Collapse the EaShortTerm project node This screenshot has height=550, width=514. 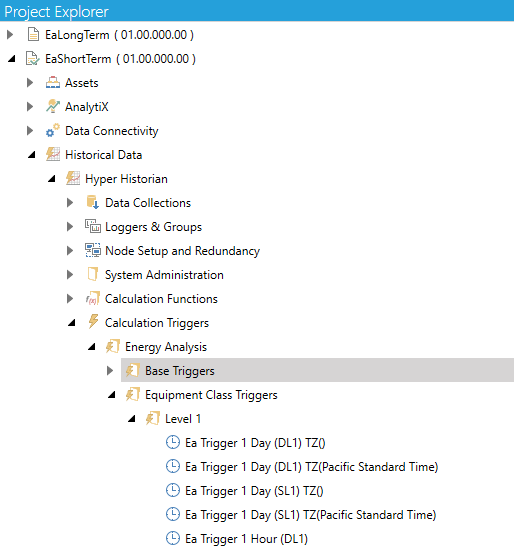point(12,59)
